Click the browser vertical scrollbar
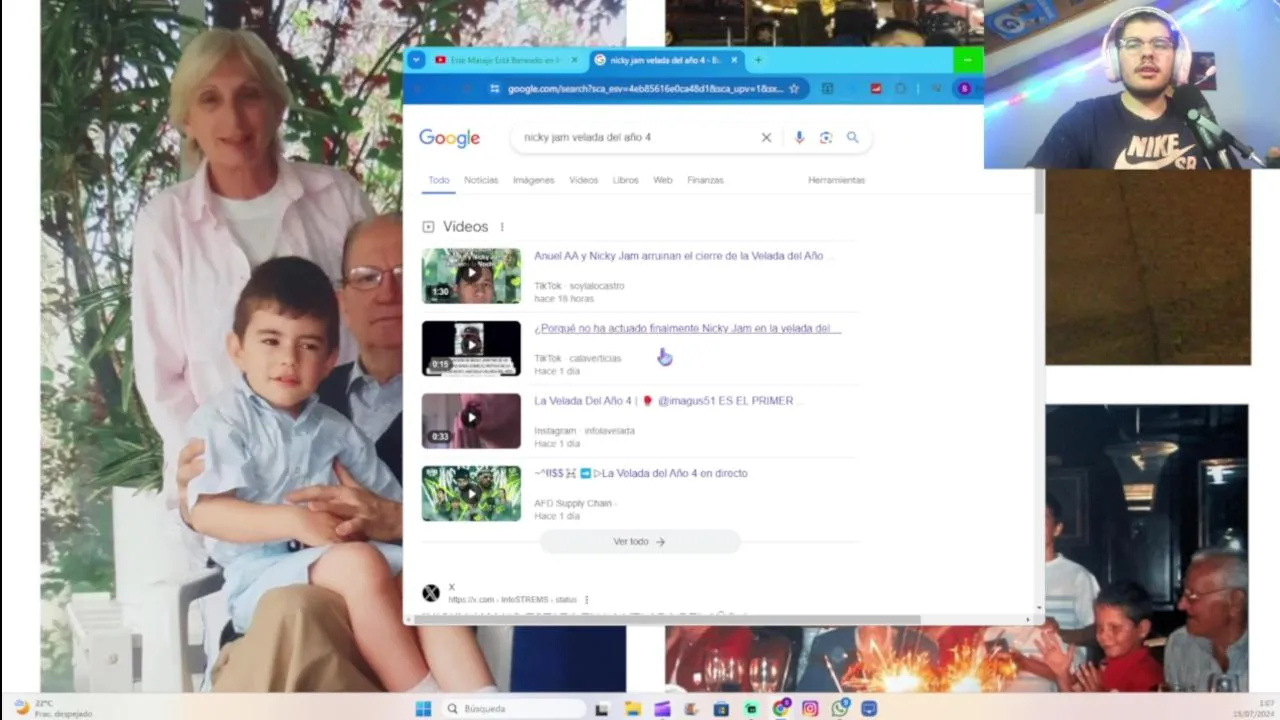Image resolution: width=1280 pixels, height=720 pixels. [1039, 192]
